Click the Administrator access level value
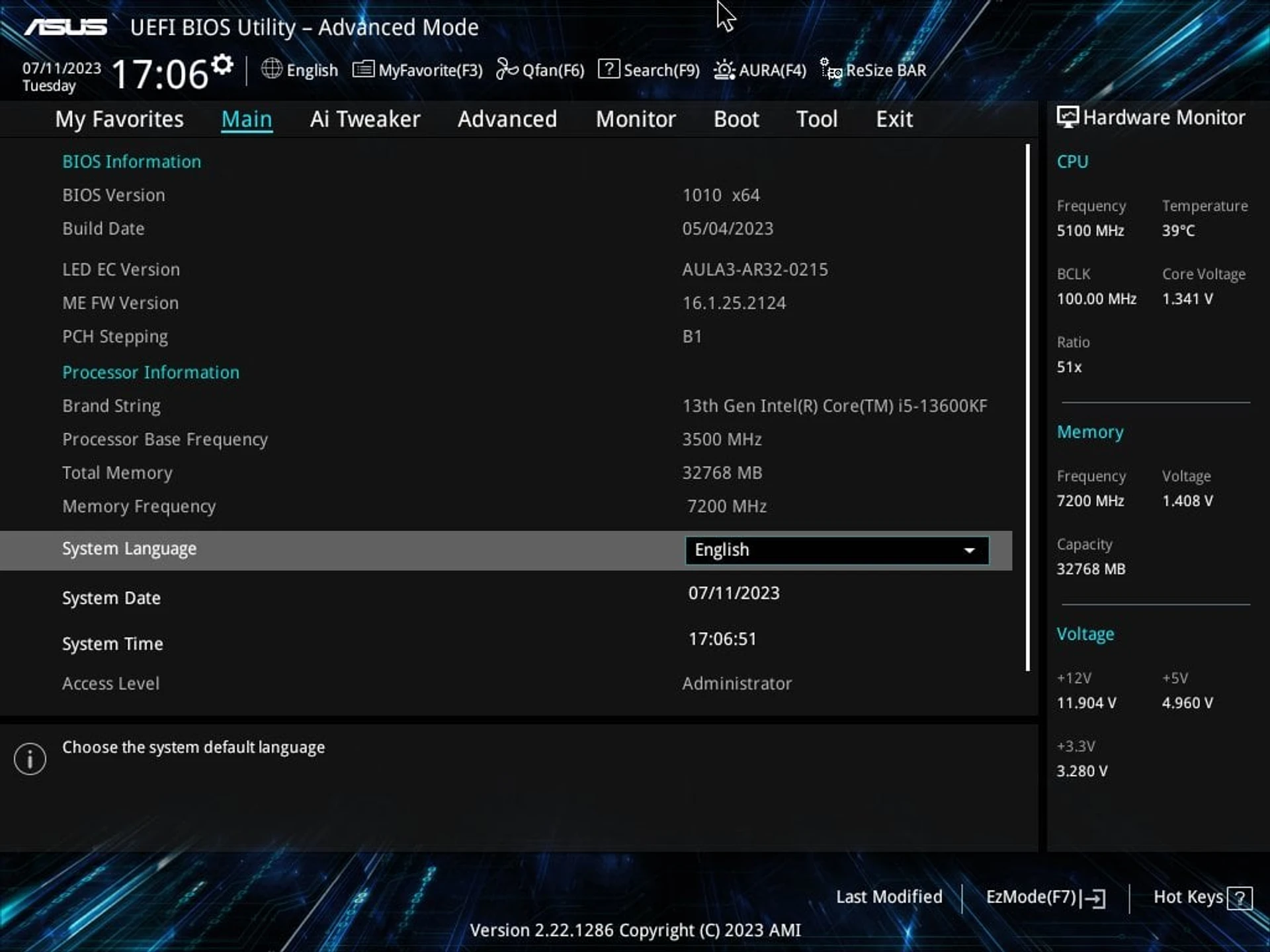The width and height of the screenshot is (1270, 952). click(737, 684)
